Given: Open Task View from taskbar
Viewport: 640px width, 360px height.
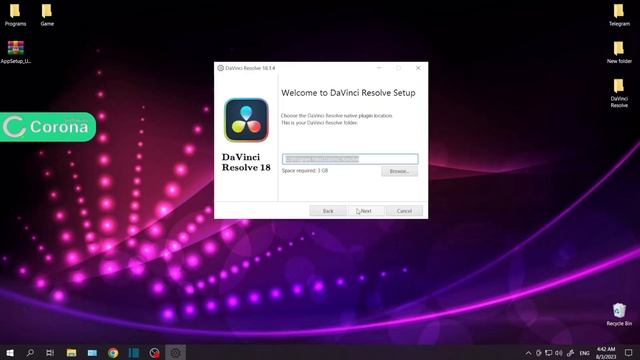Looking at the screenshot, I should point(50,353).
